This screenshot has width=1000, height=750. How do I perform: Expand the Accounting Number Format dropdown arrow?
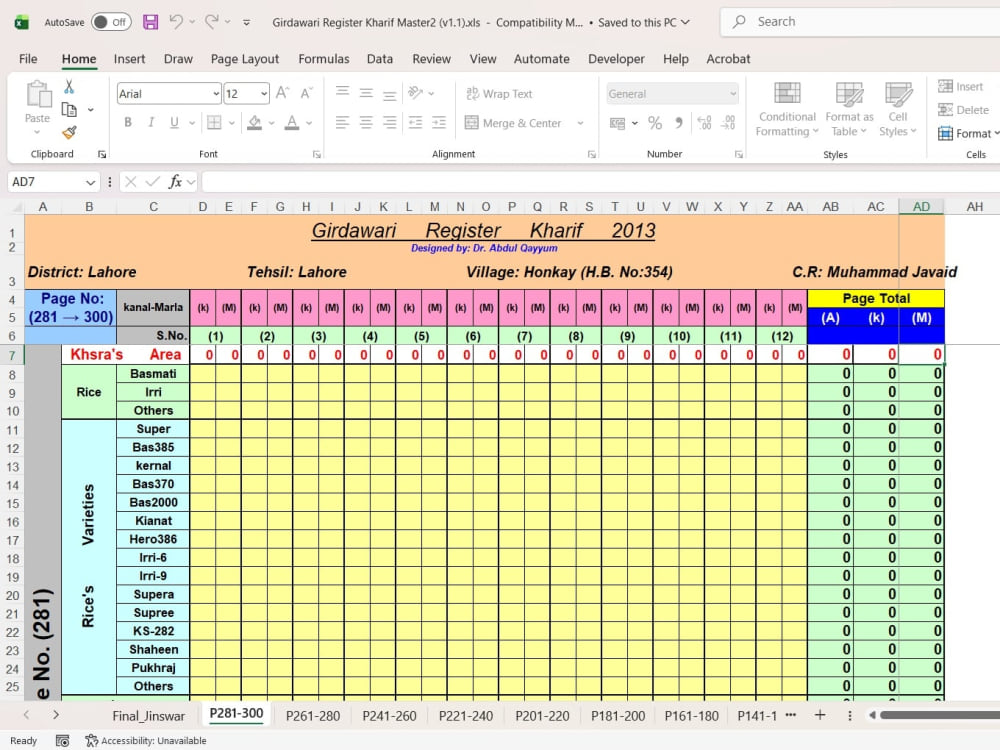click(x=635, y=123)
